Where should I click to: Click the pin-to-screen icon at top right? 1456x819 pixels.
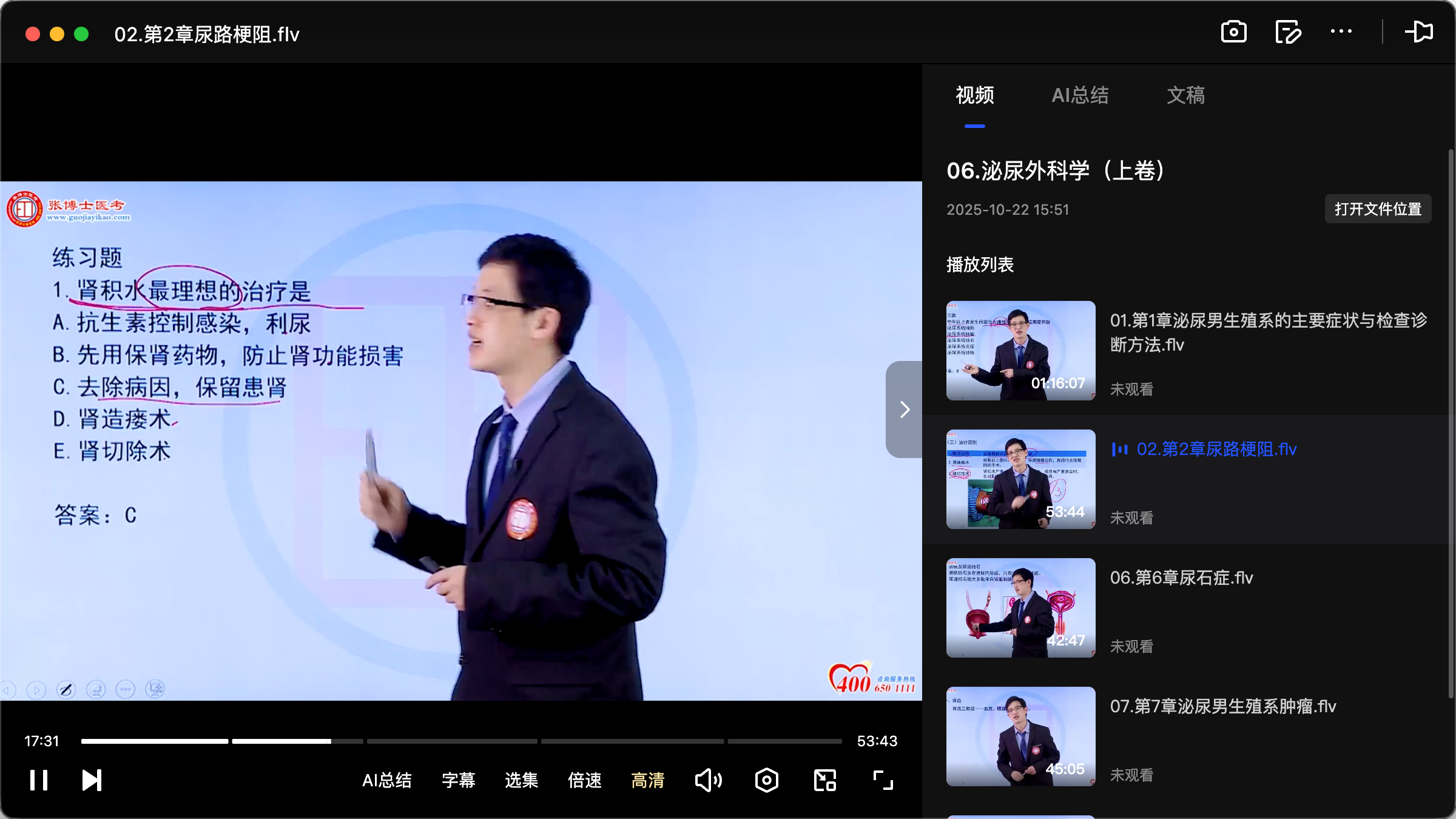[1420, 32]
